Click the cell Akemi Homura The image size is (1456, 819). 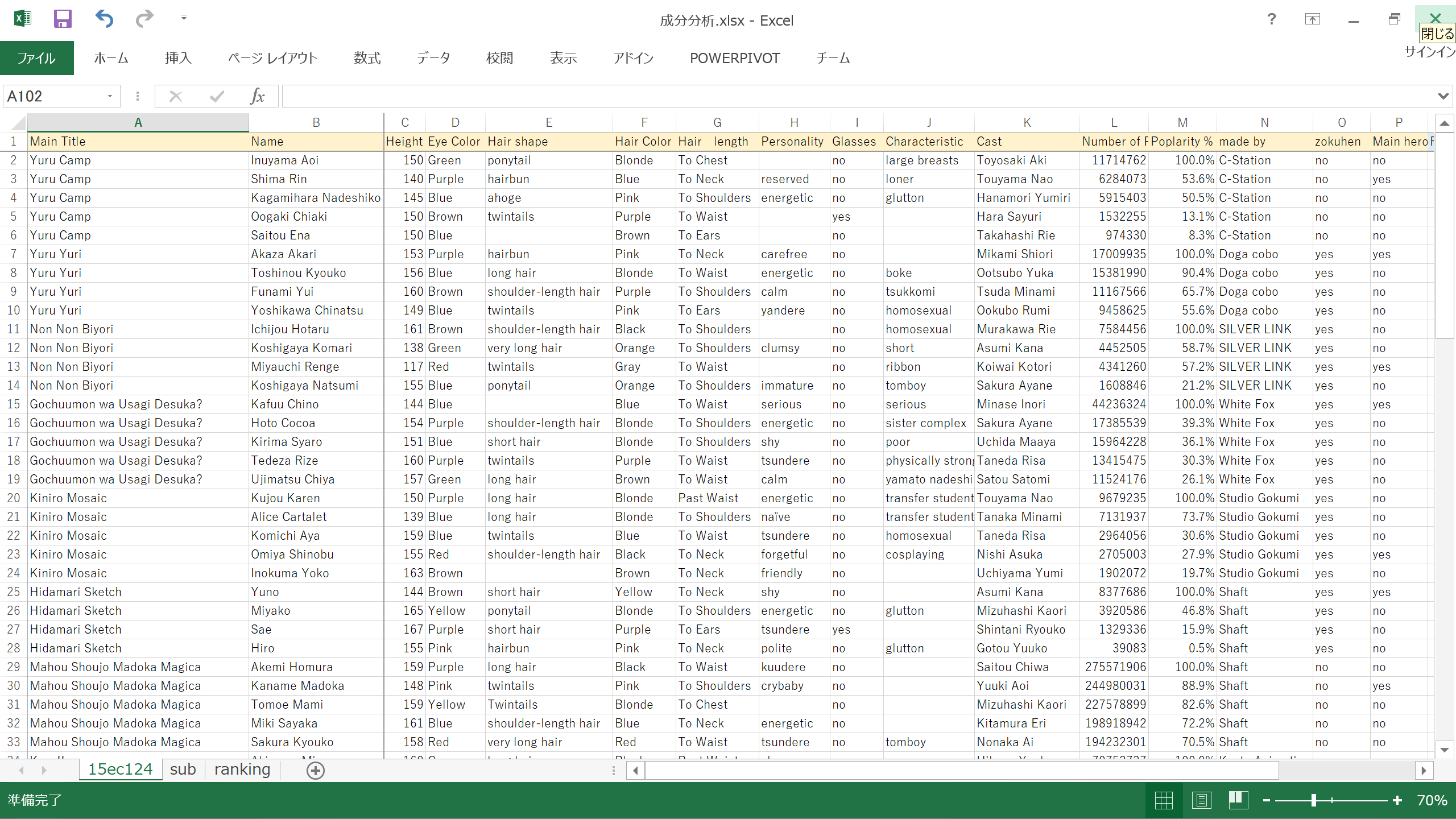pos(316,667)
